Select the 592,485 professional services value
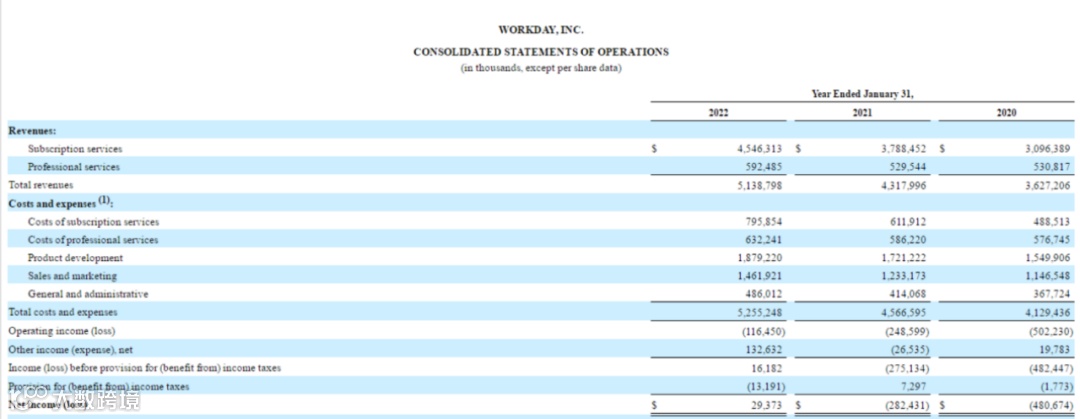Screen dimensions: 1080x419 [x=765, y=167]
